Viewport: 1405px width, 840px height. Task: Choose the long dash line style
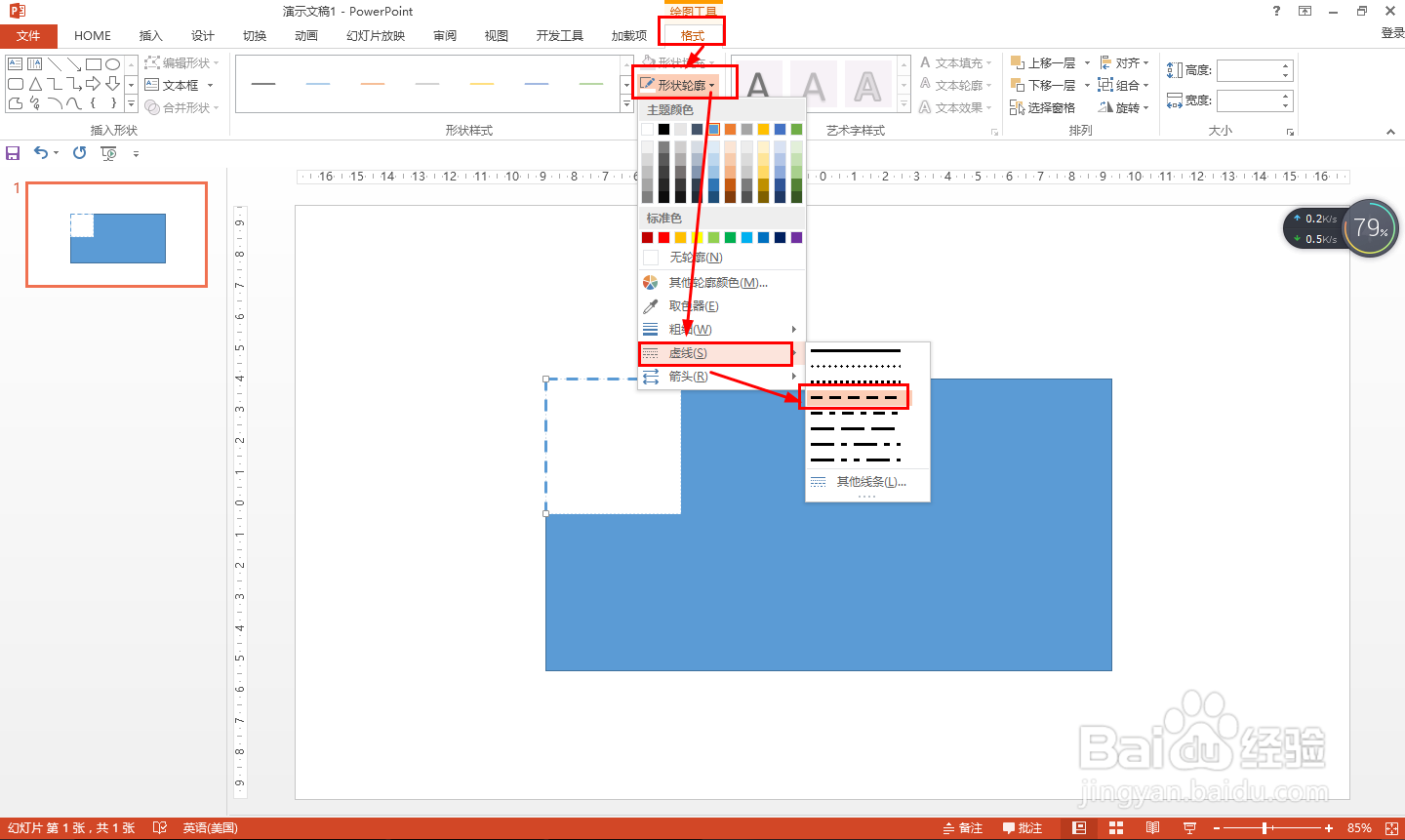tap(855, 429)
